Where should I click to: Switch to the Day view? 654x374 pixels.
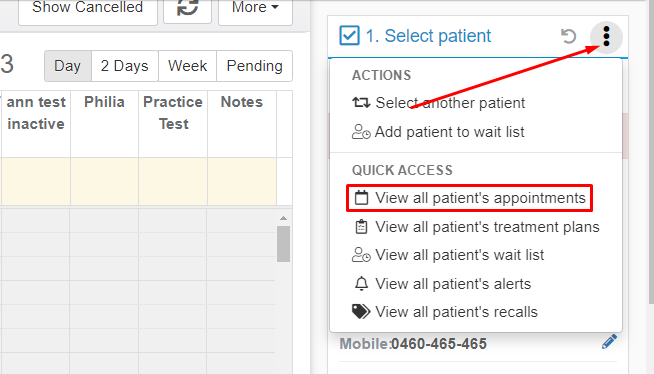(x=68, y=66)
